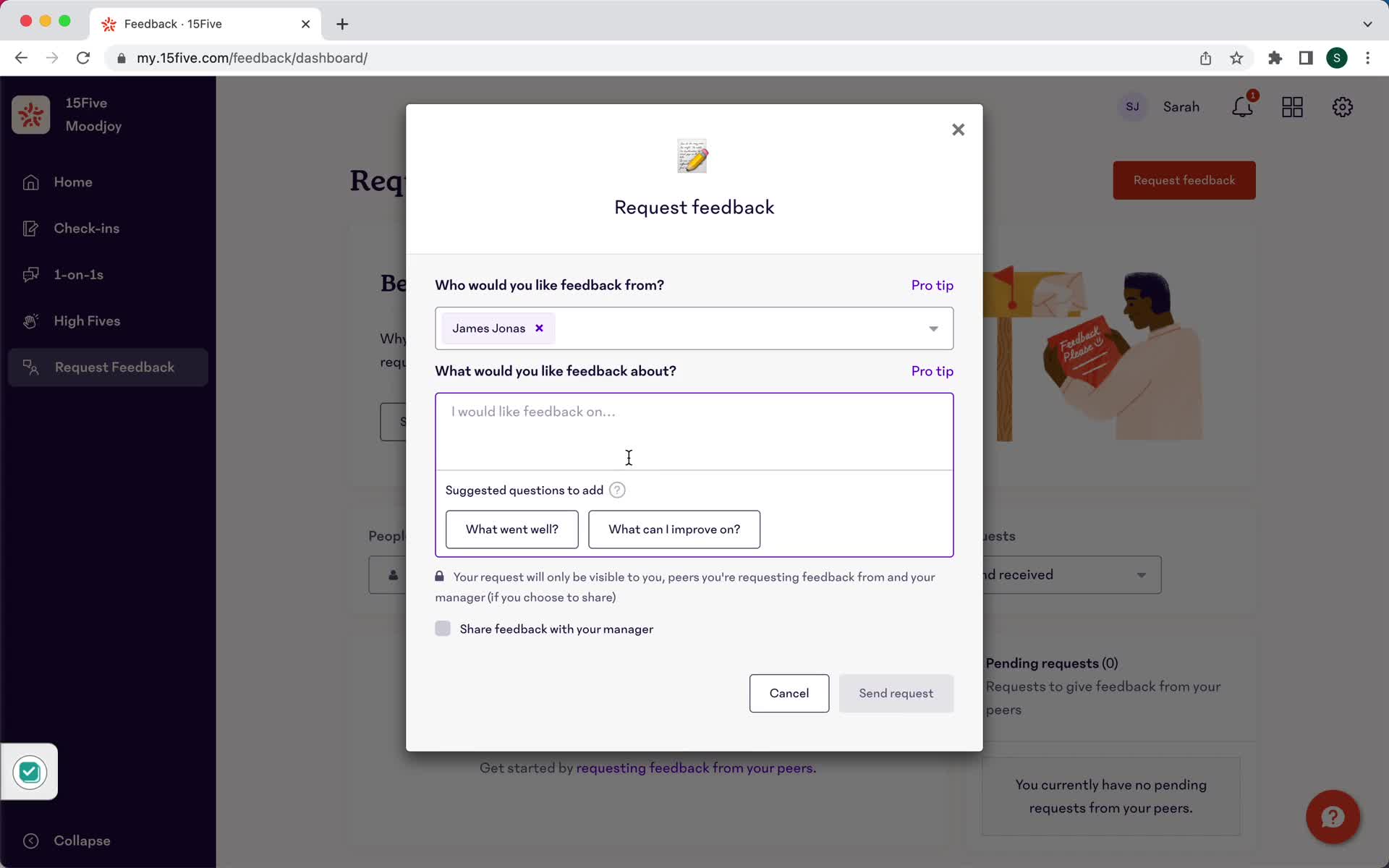Open a new browser tab
This screenshot has height=868, width=1389.
click(x=342, y=24)
